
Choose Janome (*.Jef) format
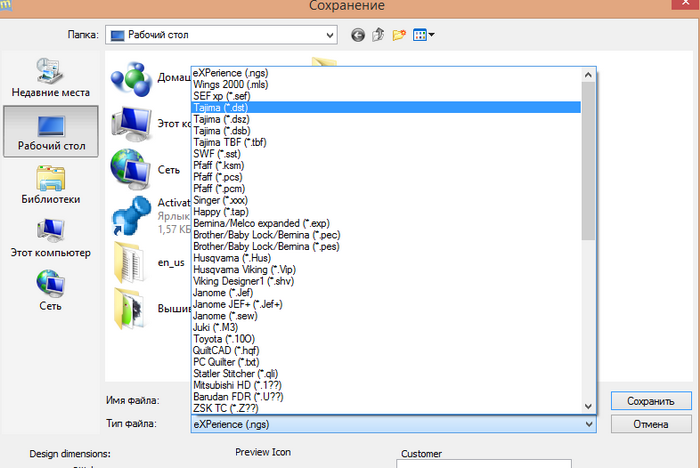point(386,293)
